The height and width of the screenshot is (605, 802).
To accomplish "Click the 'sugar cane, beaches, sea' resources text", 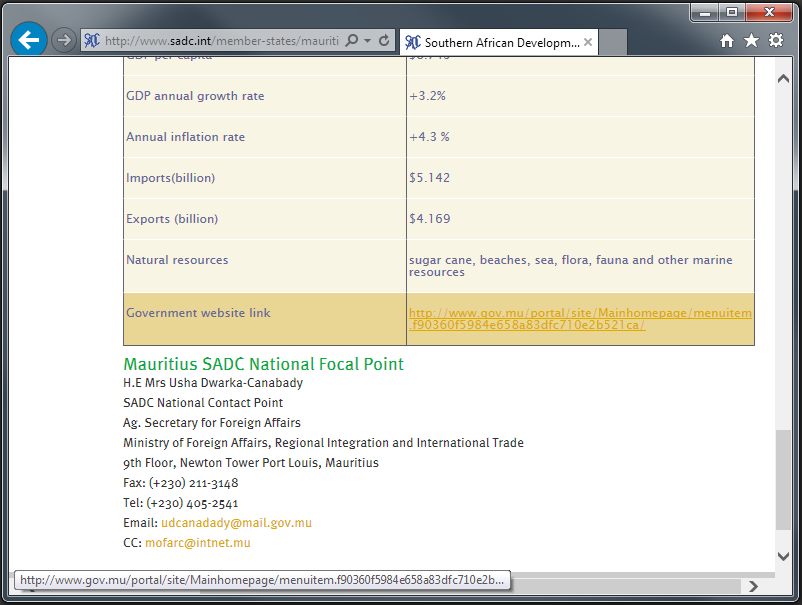I will [570, 266].
